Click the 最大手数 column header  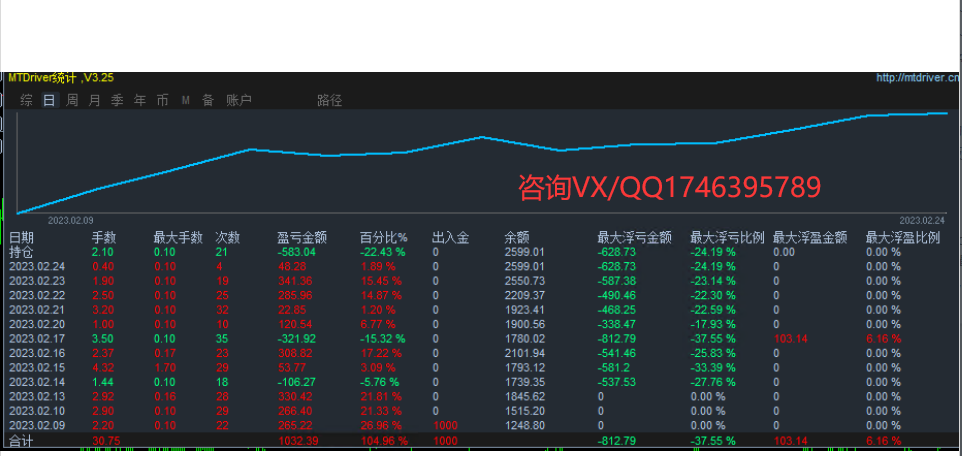178,238
